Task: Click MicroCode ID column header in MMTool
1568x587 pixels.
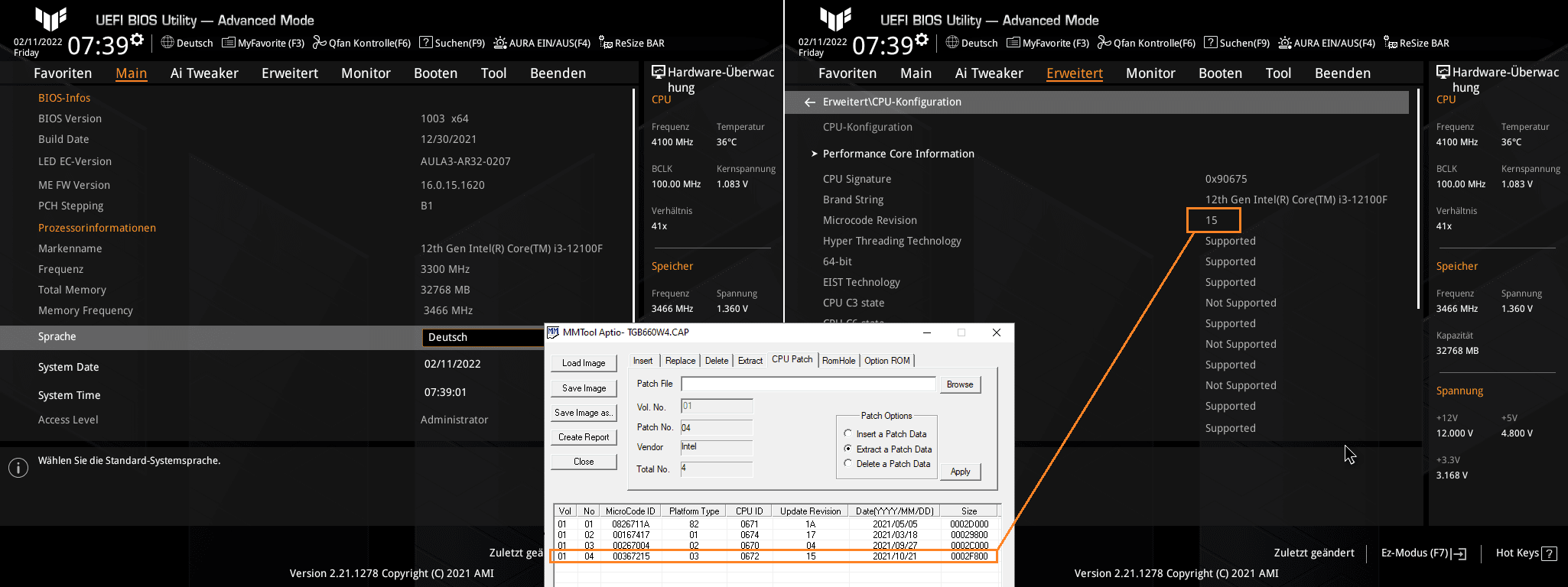Action: point(630,511)
